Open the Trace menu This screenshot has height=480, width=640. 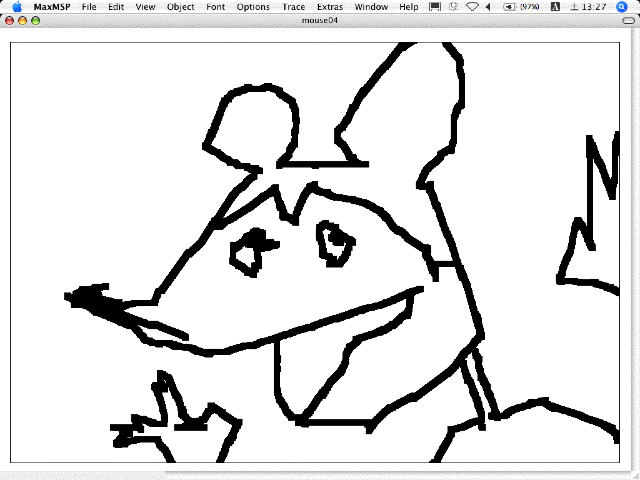[293, 7]
